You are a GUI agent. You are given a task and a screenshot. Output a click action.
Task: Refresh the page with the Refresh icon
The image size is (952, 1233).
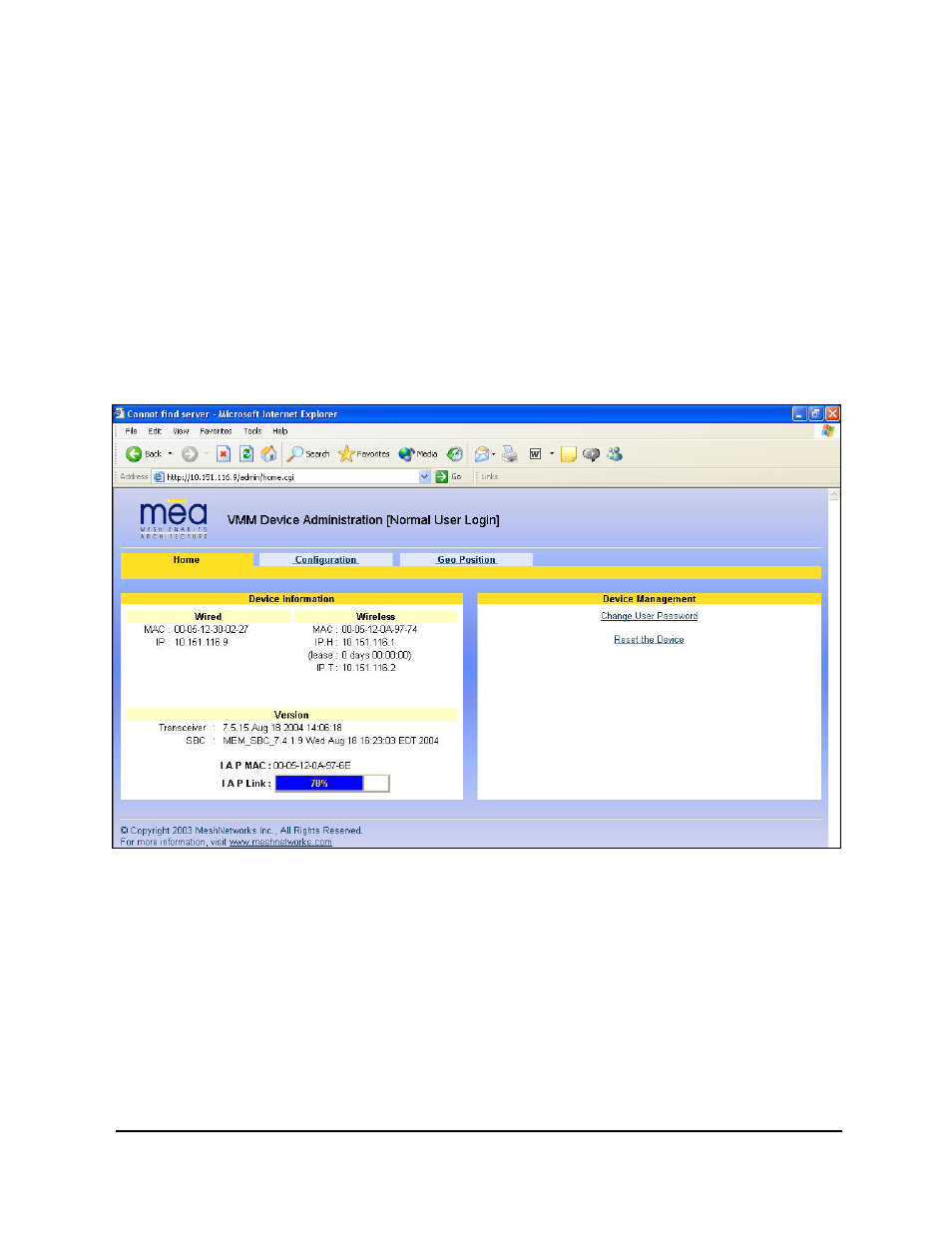coord(246,454)
